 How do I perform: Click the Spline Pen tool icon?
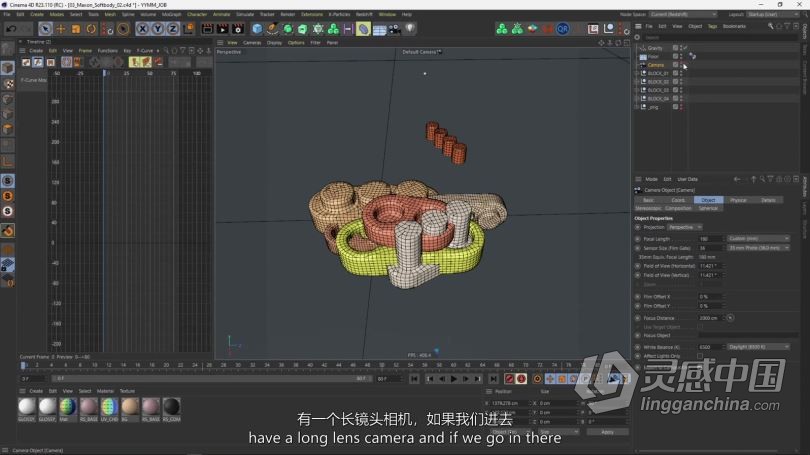(272, 29)
